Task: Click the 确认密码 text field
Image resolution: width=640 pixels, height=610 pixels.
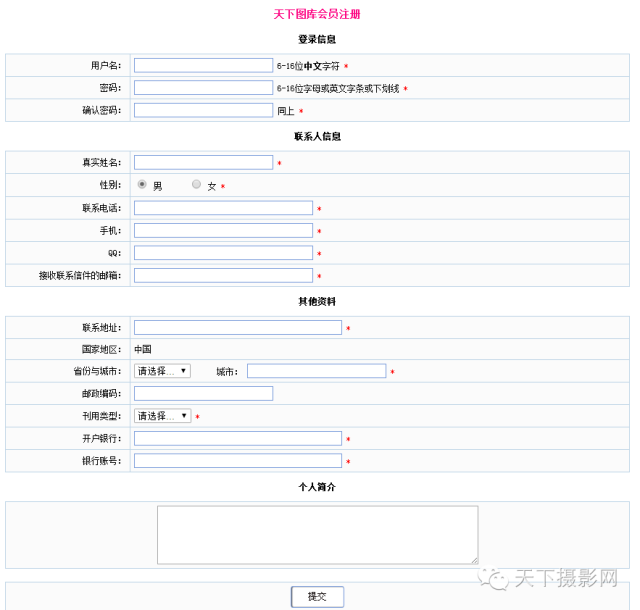Action: (203, 110)
